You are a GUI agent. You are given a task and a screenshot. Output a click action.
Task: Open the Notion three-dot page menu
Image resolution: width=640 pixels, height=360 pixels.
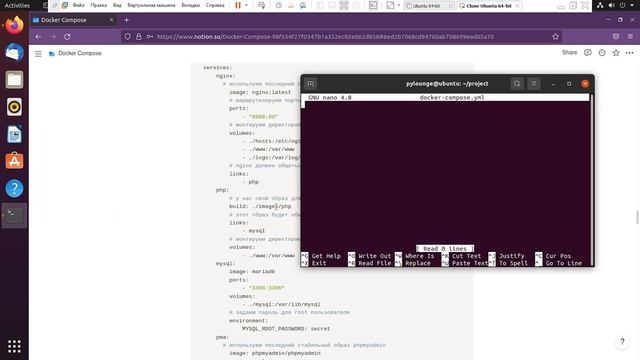pyautogui.click(x=630, y=53)
